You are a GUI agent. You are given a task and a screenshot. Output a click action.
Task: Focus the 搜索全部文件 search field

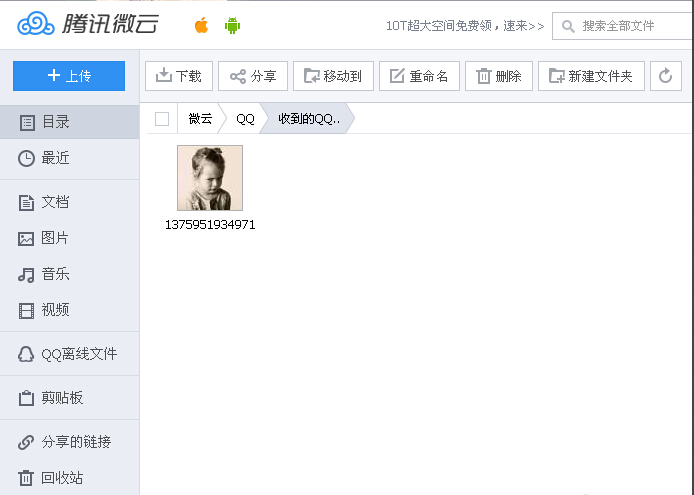pos(623,26)
